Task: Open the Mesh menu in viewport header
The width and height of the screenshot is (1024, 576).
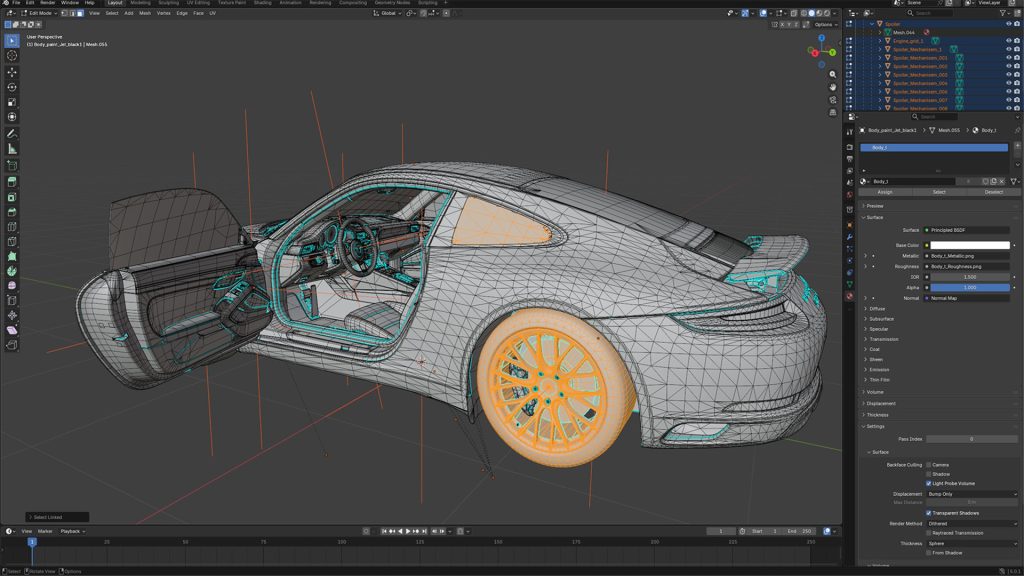Action: point(145,13)
